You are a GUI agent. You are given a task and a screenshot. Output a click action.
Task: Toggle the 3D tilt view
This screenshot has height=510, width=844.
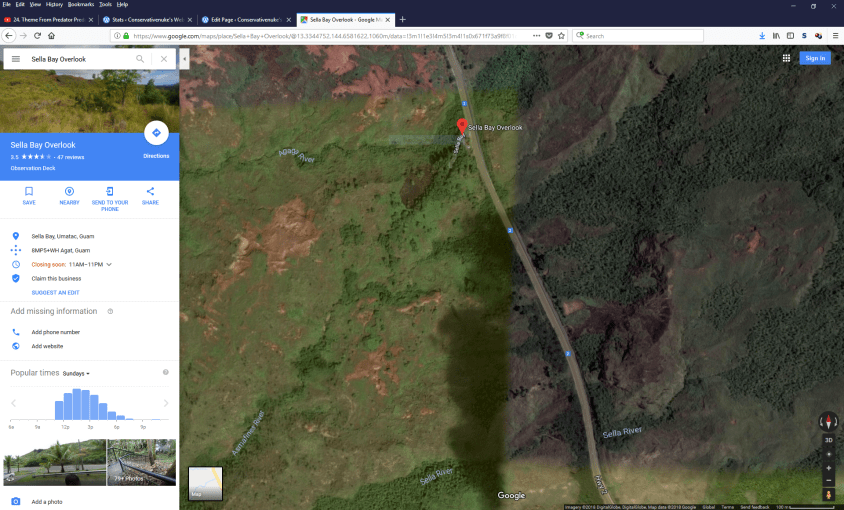tap(828, 440)
